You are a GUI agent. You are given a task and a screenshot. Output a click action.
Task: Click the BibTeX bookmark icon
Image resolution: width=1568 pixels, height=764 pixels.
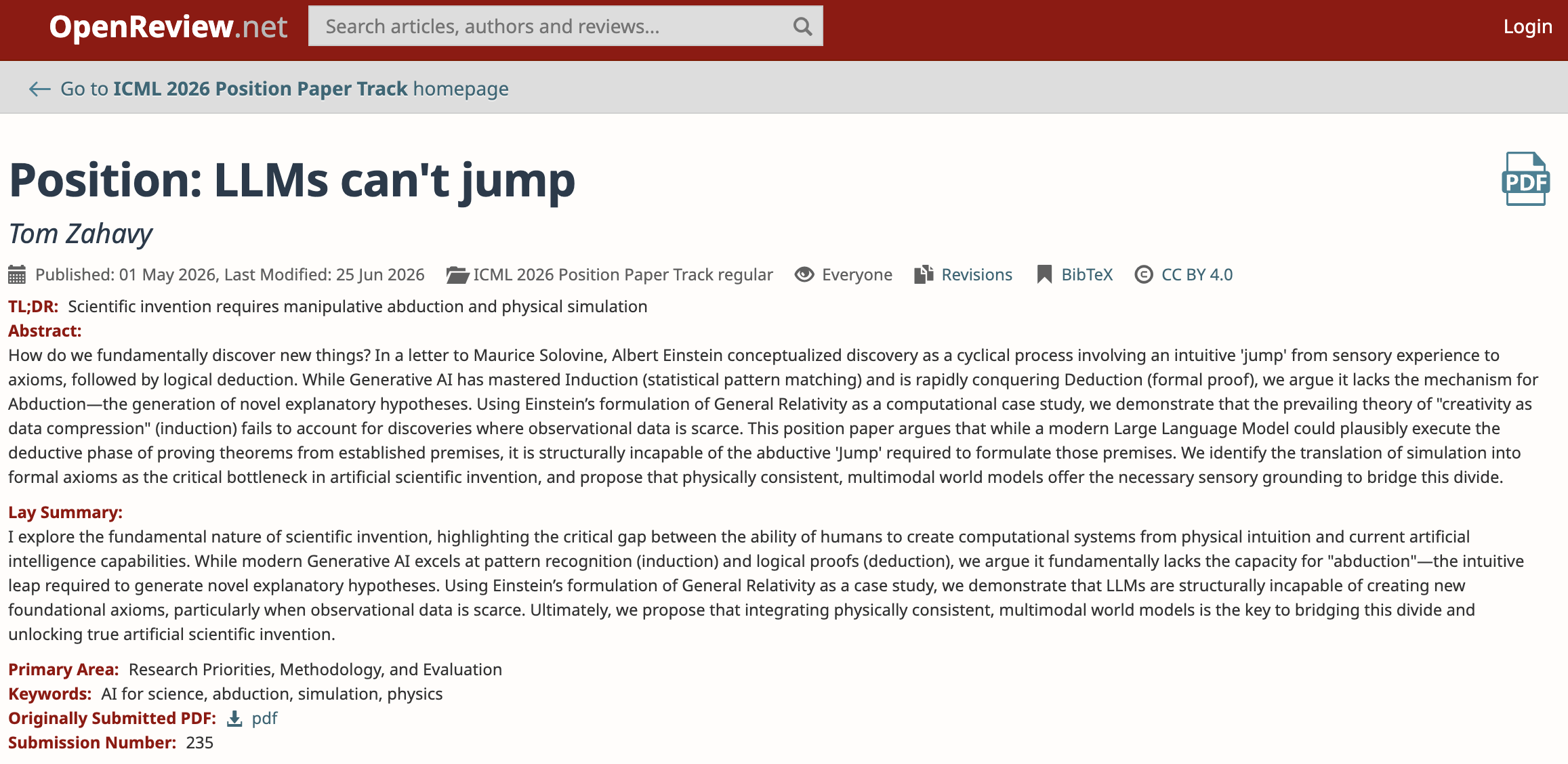point(1044,274)
